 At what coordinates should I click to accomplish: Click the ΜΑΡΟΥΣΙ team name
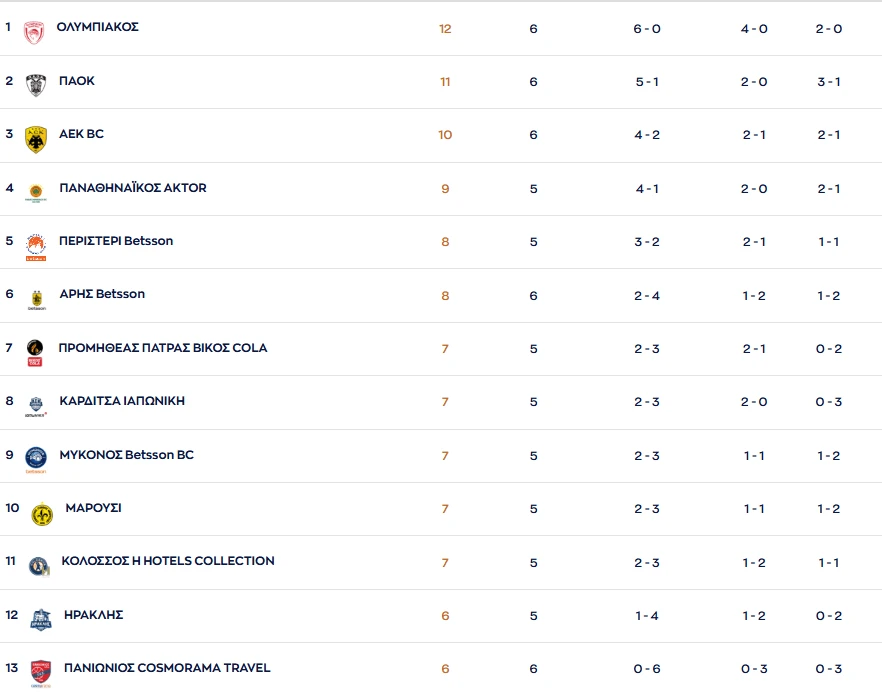click(x=93, y=508)
